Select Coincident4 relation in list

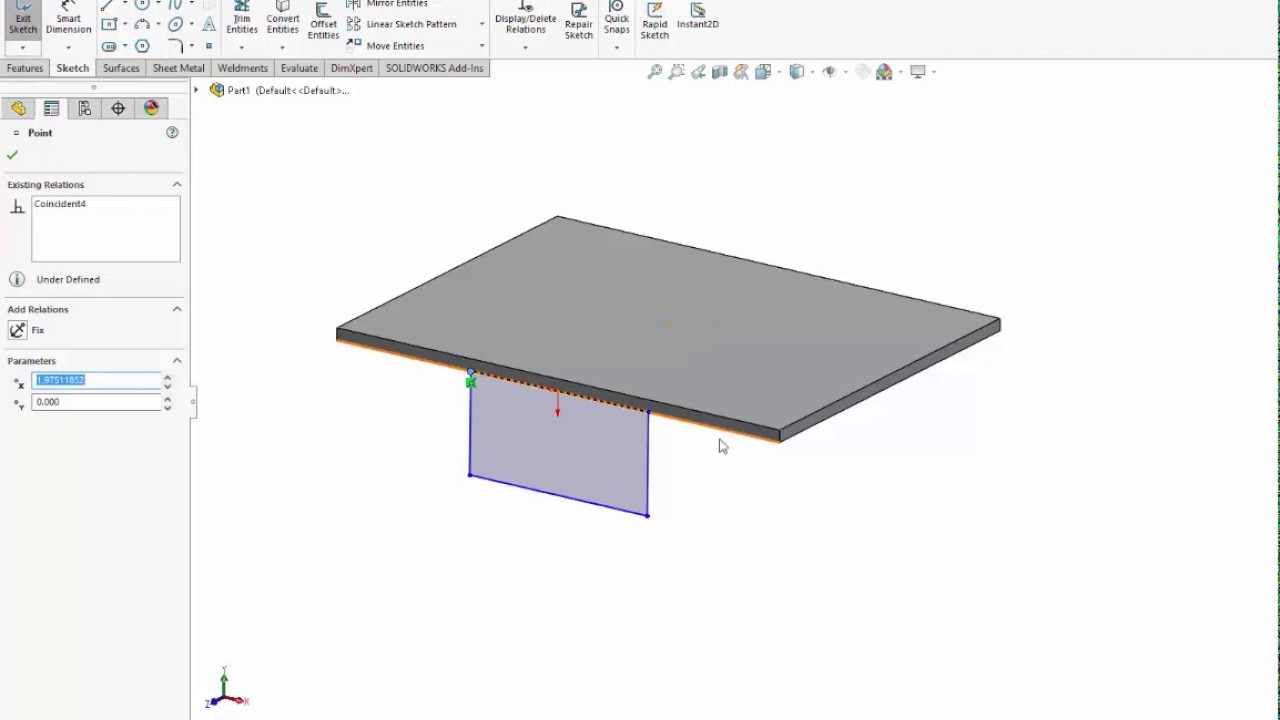[60, 204]
